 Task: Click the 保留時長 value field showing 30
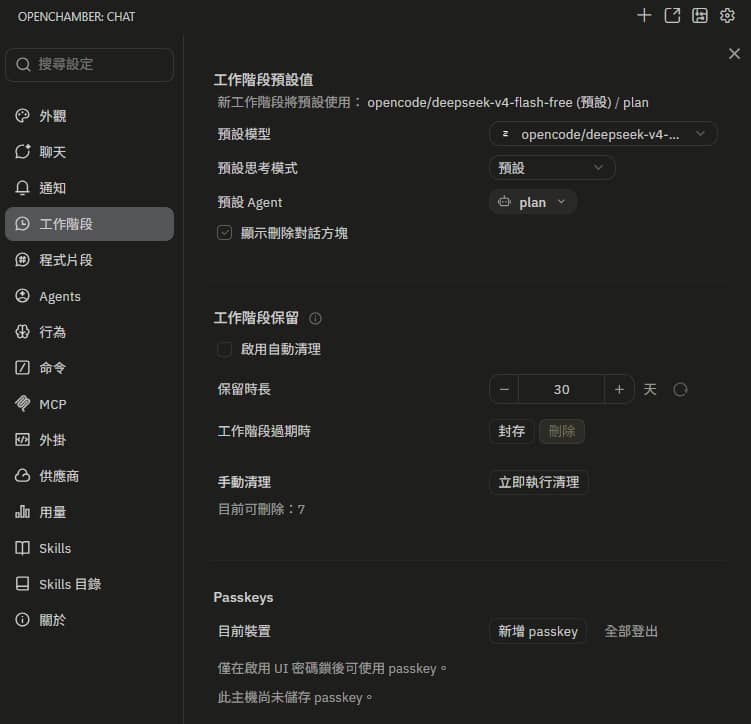[561, 389]
